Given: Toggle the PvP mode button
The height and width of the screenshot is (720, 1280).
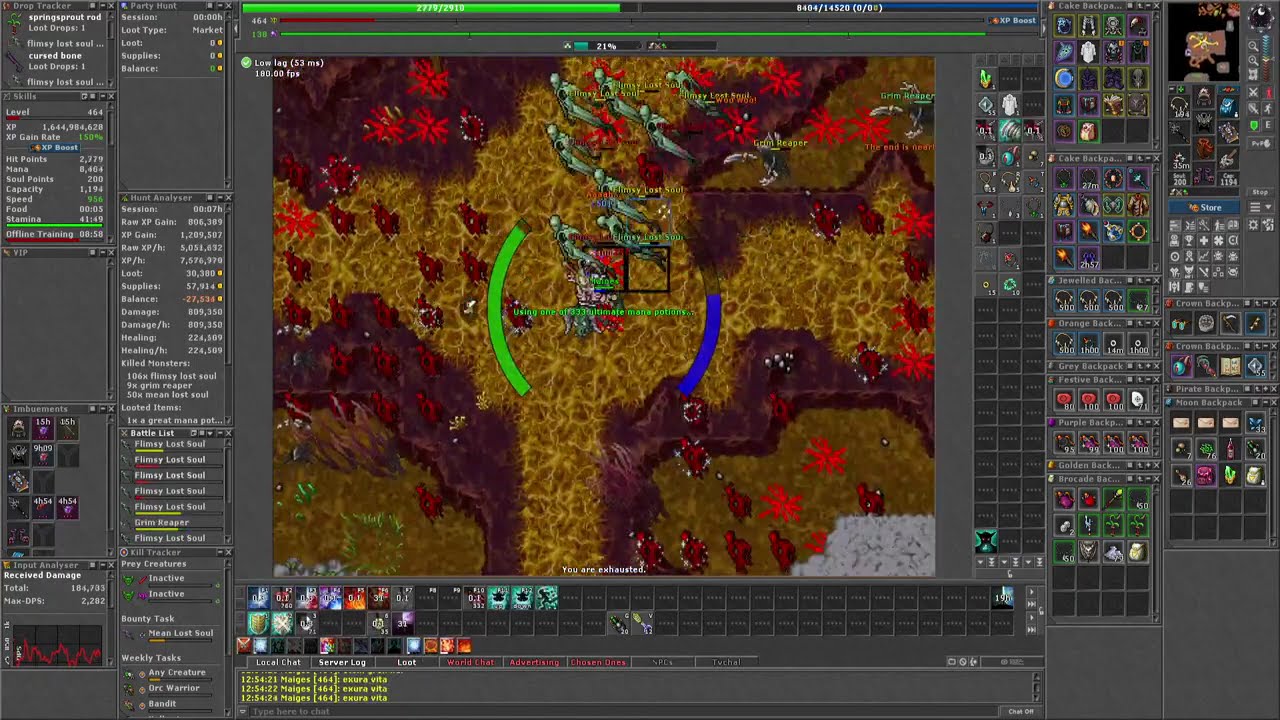Looking at the screenshot, I should (x=1260, y=144).
